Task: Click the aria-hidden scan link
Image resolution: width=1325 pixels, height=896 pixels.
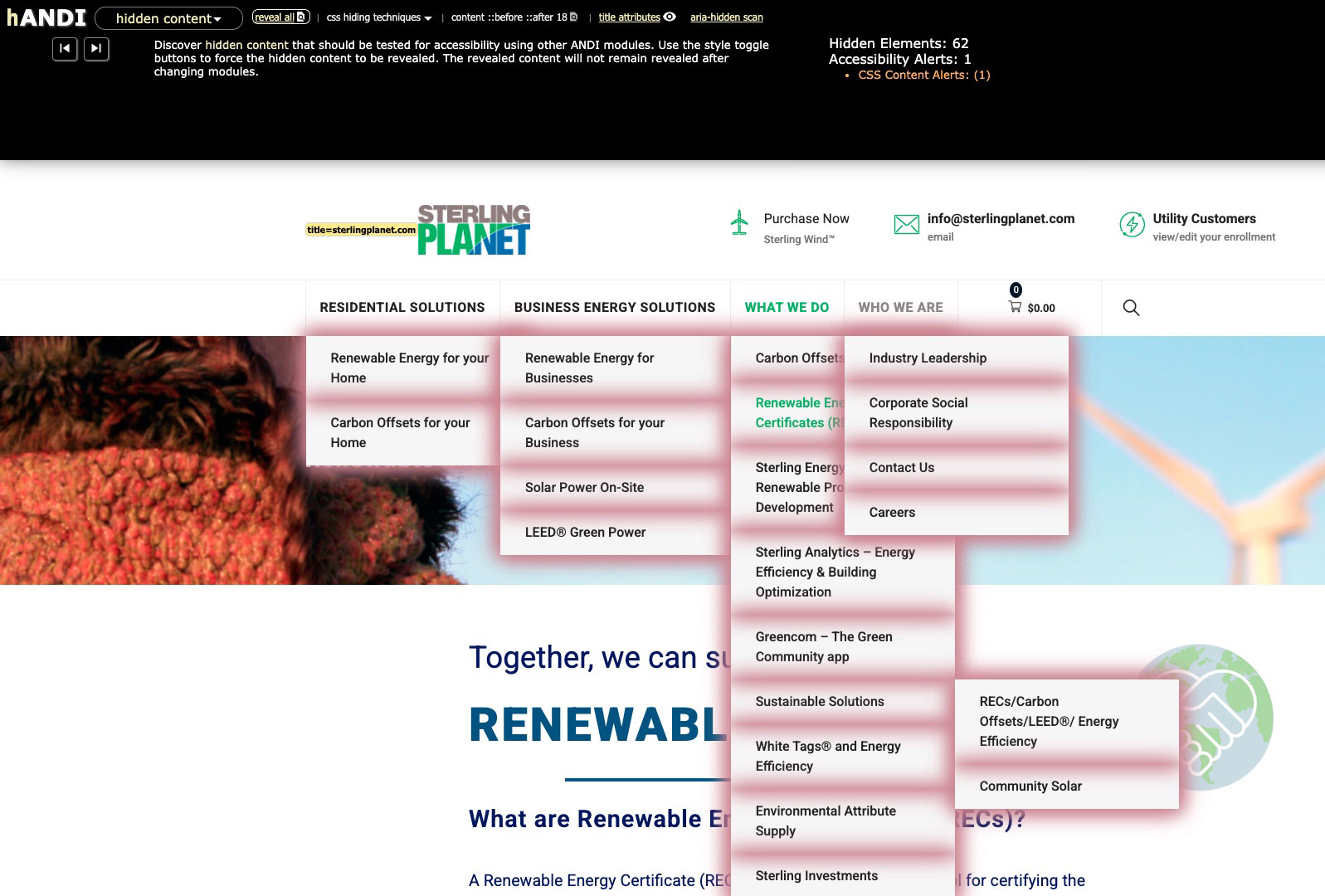Action: coord(726,17)
